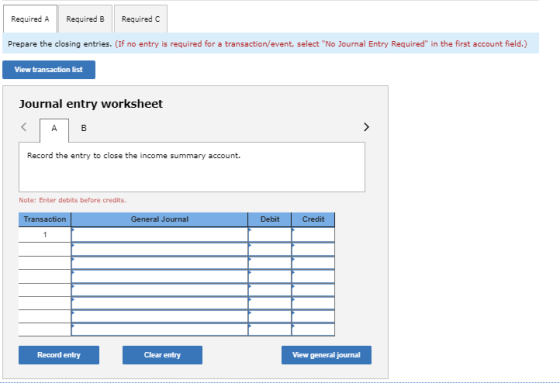Image resolution: width=560 pixels, height=383 pixels.
Task: Select journal entry worksheet tab A
Action: [54, 128]
